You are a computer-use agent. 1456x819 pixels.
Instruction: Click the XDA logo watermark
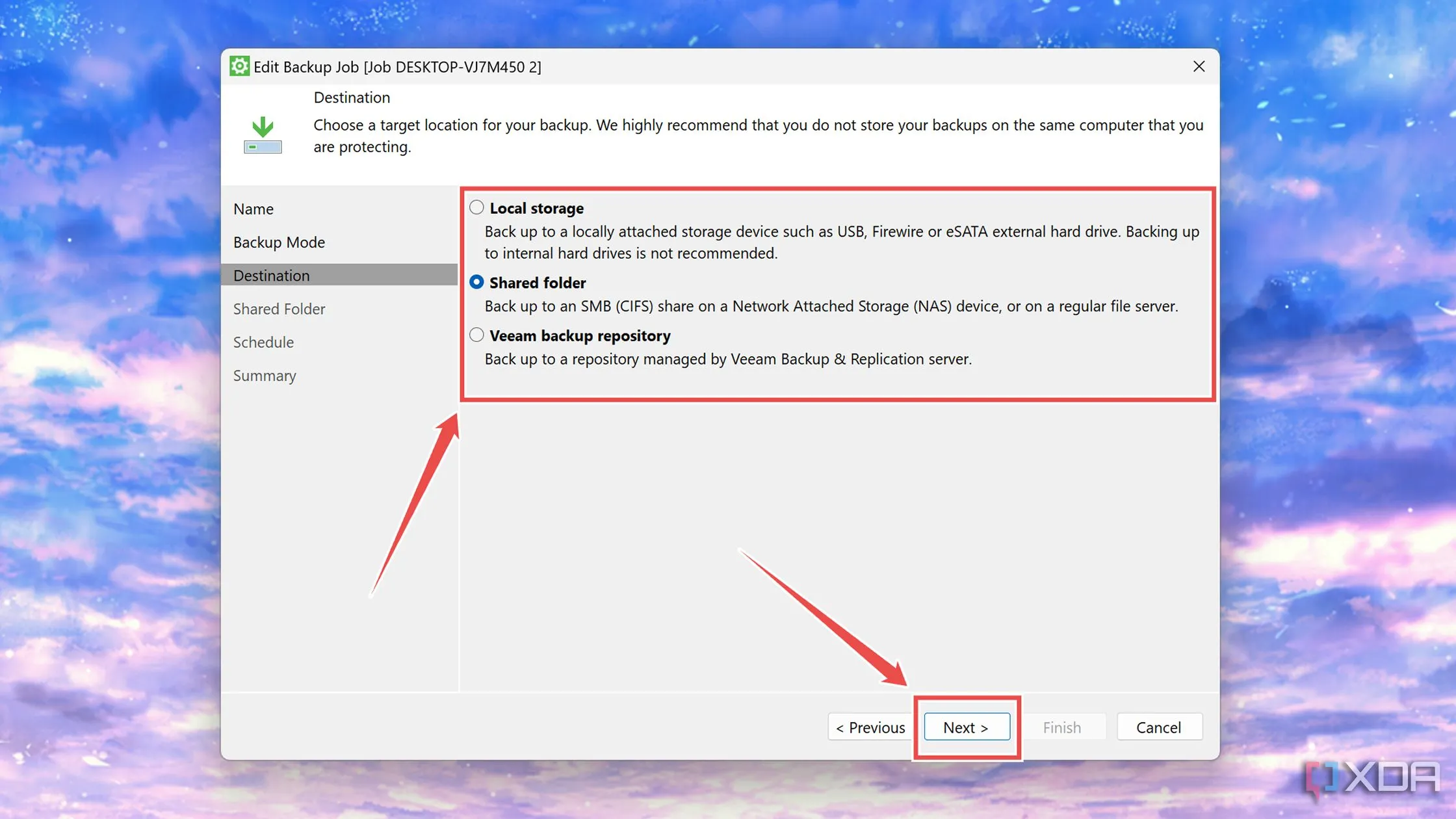(x=1373, y=777)
